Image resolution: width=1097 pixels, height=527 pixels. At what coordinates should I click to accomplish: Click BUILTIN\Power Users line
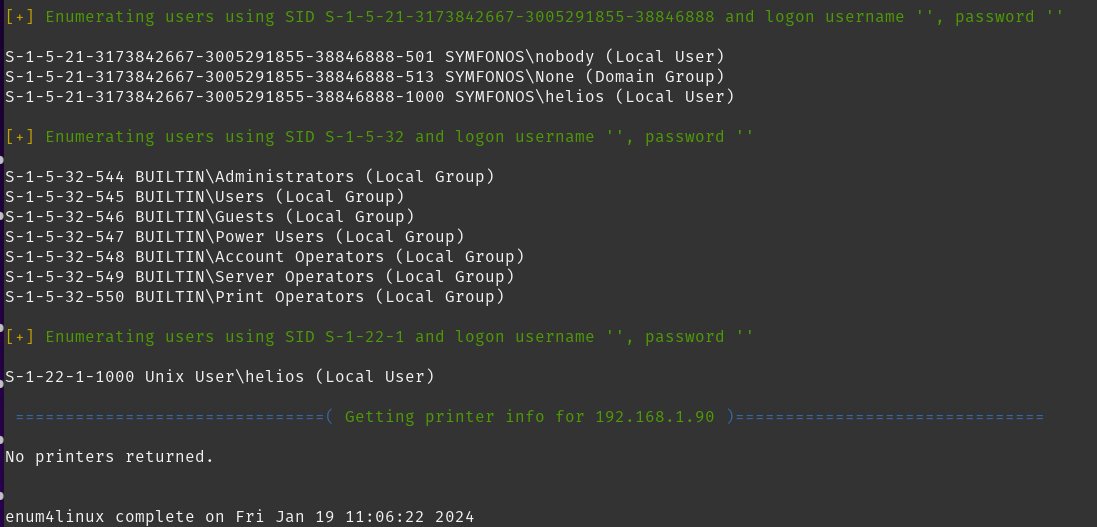click(x=235, y=237)
